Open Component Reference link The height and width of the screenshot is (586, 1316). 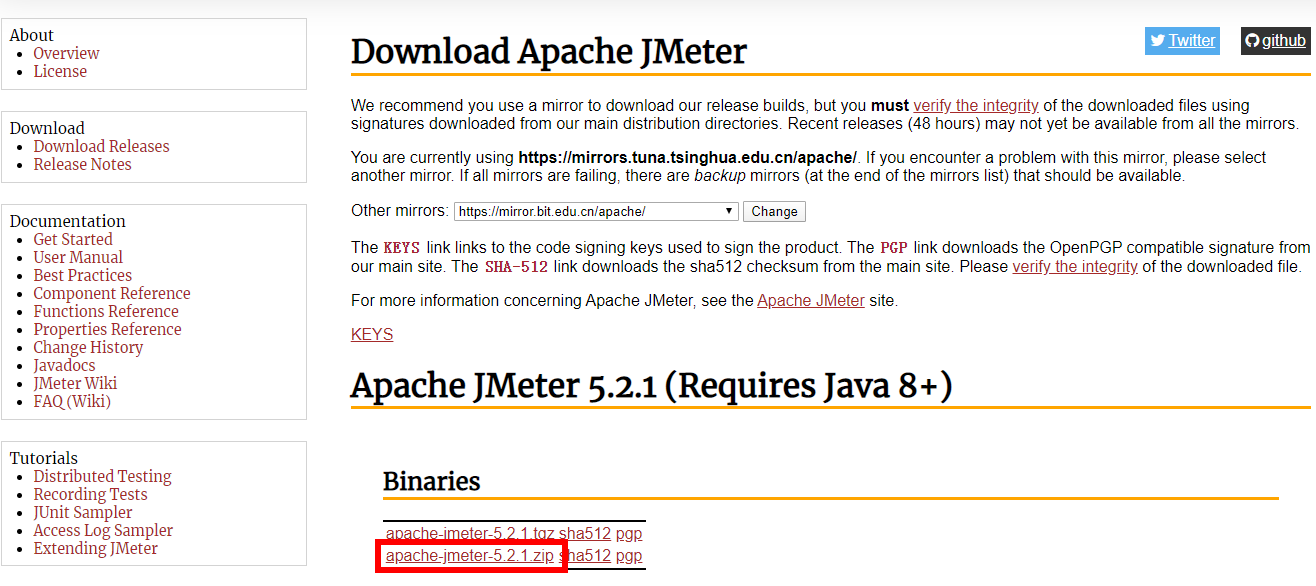(x=112, y=293)
